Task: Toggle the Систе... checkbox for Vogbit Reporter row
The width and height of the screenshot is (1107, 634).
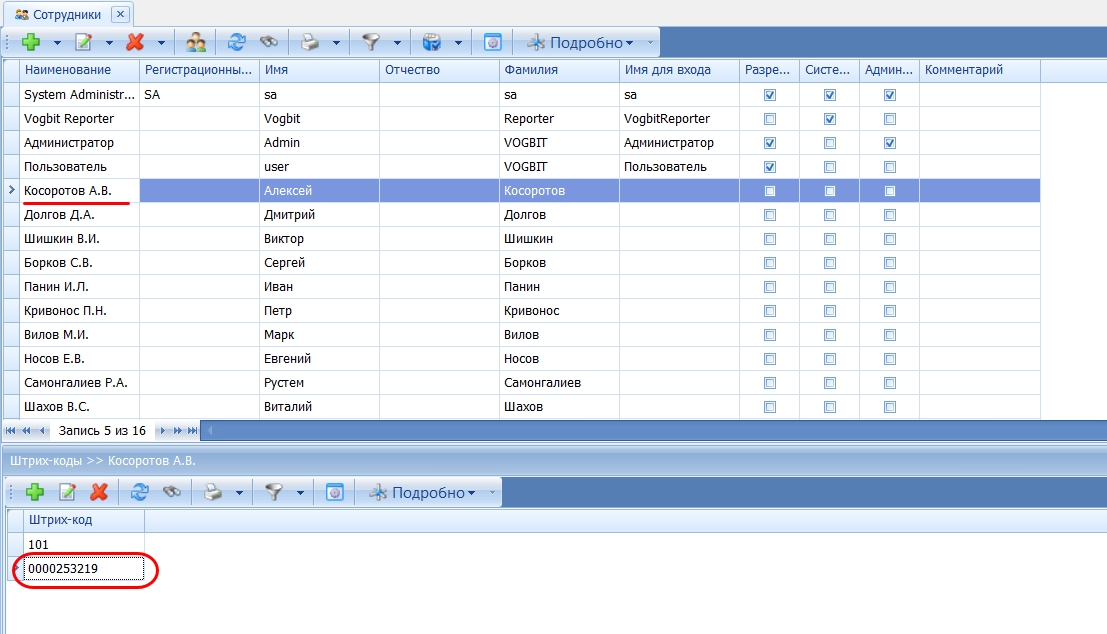Action: tap(830, 119)
